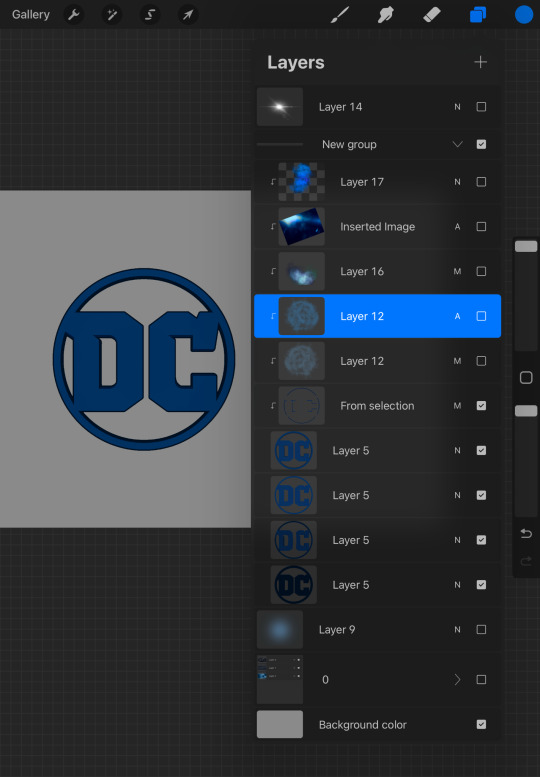Tap the Background color label
The width and height of the screenshot is (540, 777).
[x=363, y=724]
